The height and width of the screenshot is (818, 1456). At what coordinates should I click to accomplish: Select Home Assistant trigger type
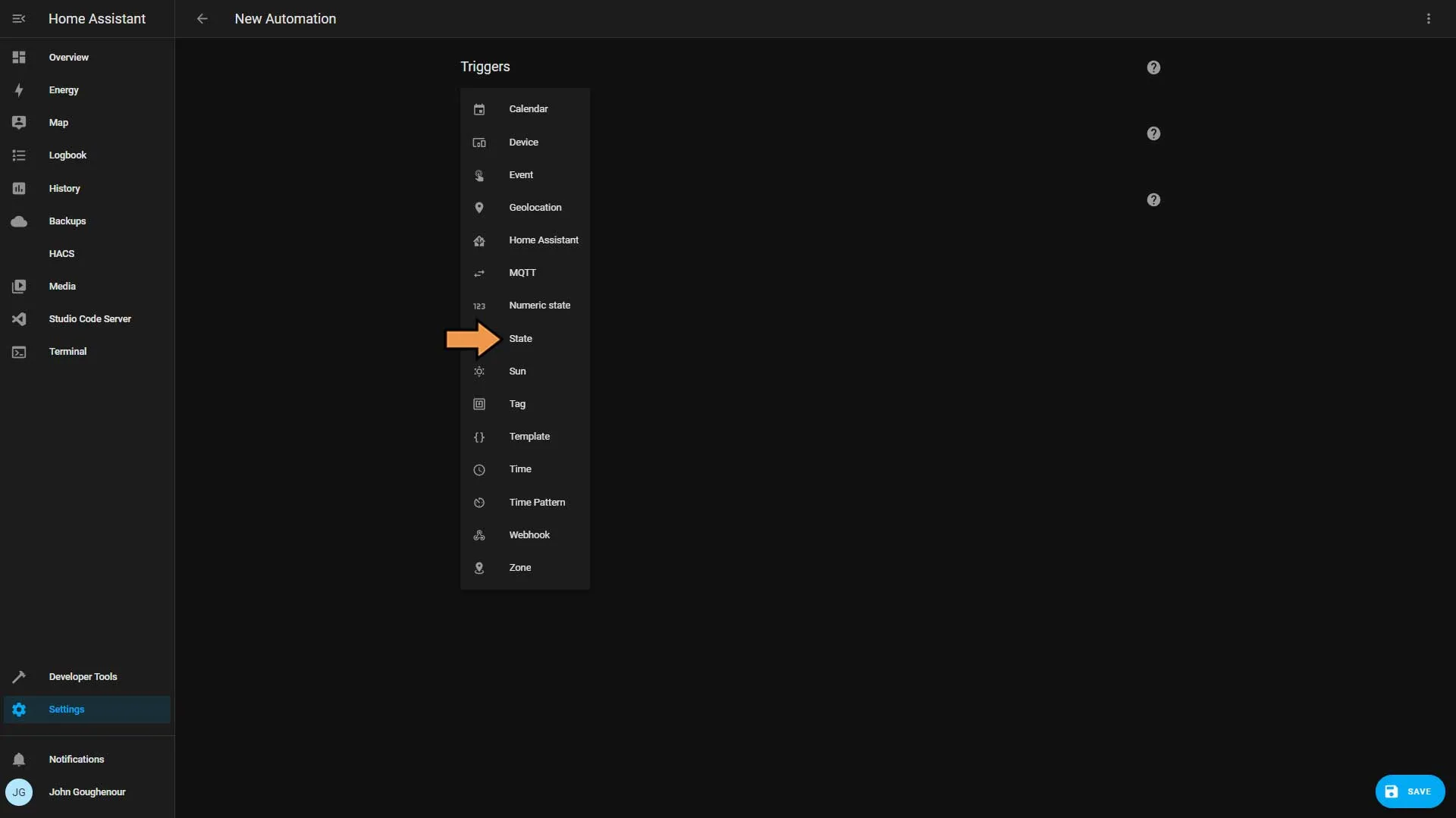click(x=525, y=240)
